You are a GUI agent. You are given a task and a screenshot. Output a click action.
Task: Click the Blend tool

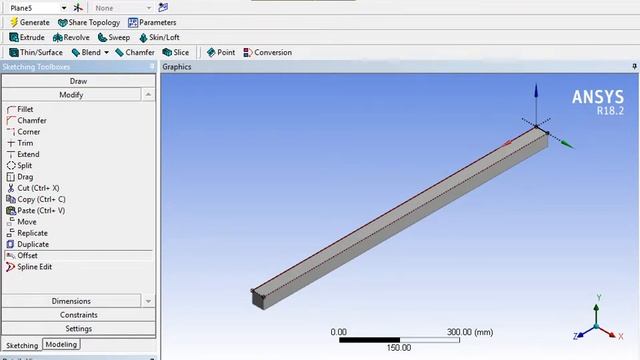tap(86, 52)
